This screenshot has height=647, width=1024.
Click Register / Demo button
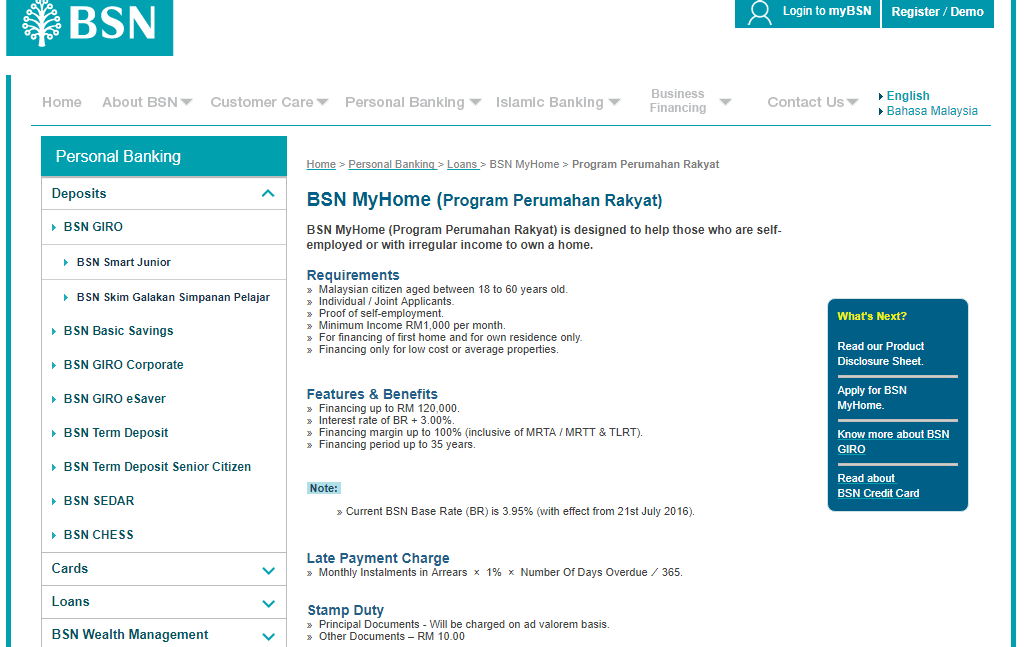coord(937,13)
